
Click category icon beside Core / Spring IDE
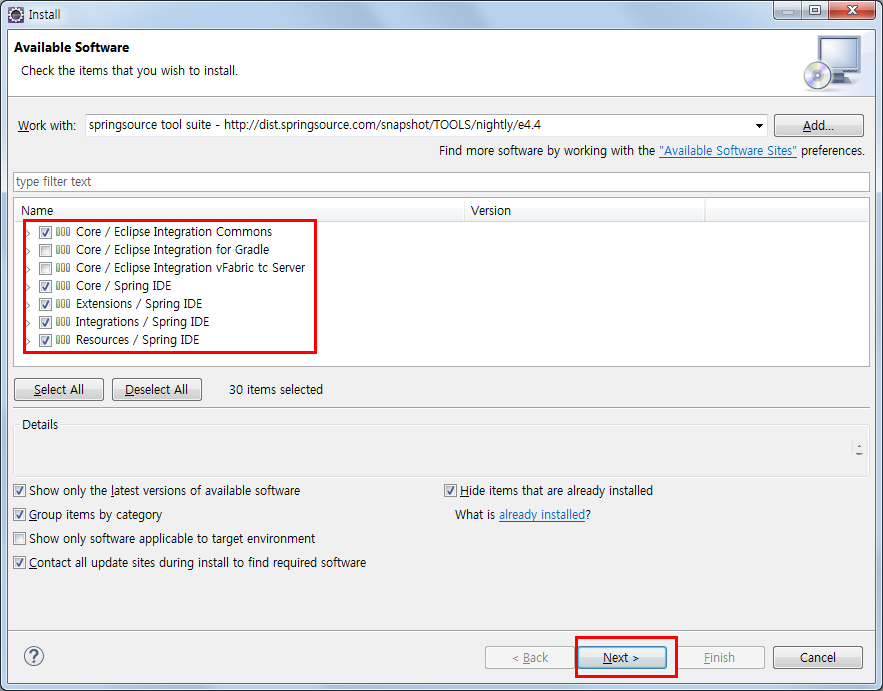point(63,286)
